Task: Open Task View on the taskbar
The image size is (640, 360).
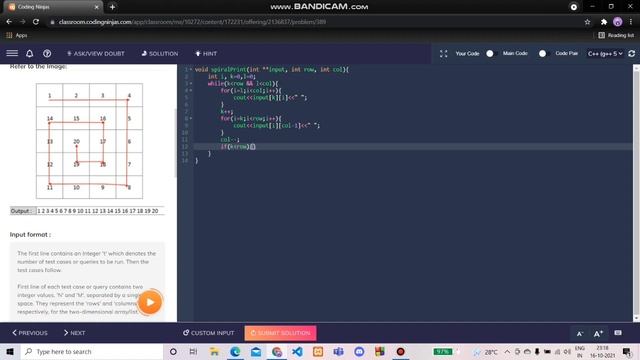Action: [x=193, y=351]
